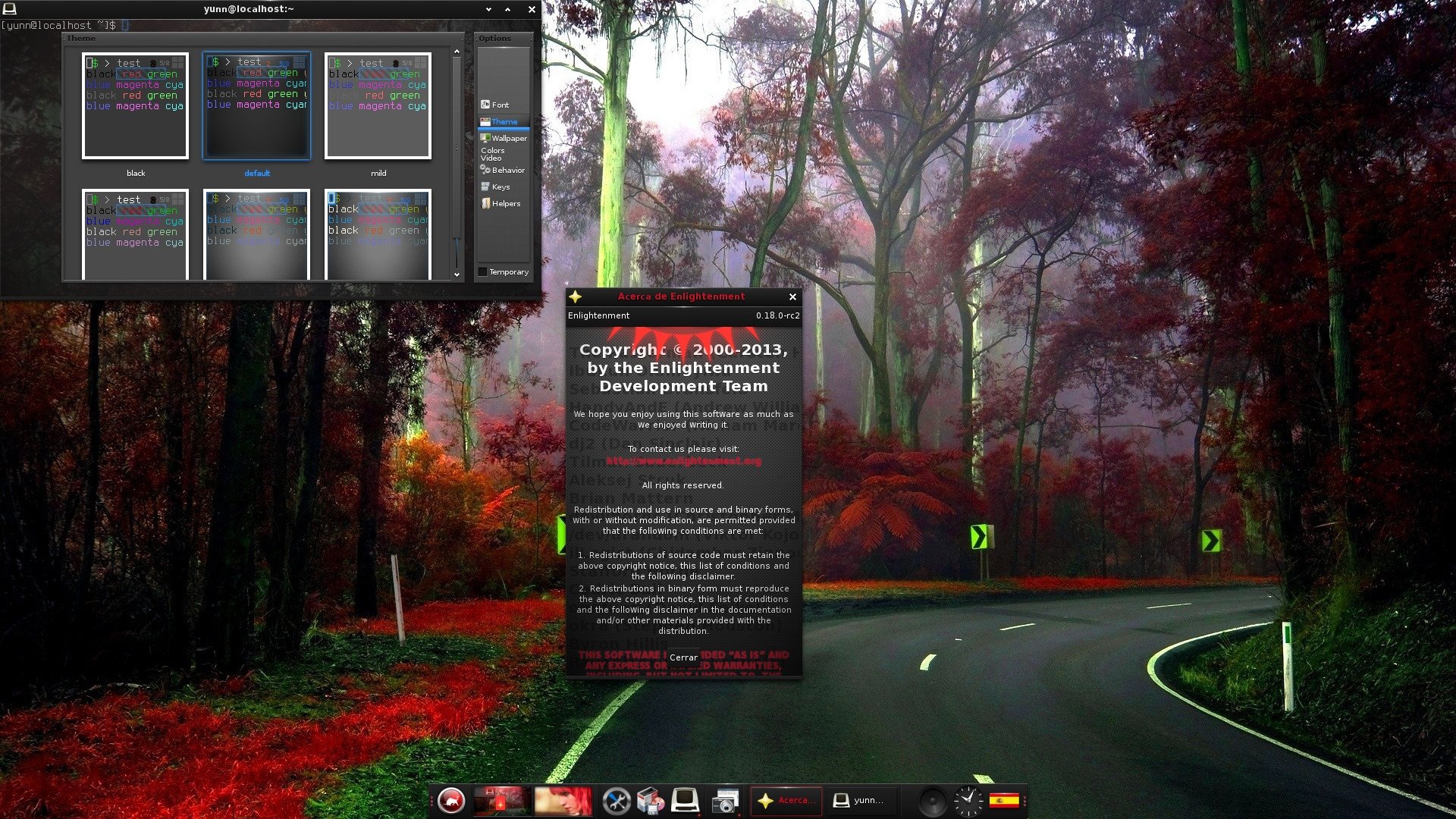1456x819 pixels.
Task: Choose the bottom-right theme preview below mild
Action: [378, 234]
